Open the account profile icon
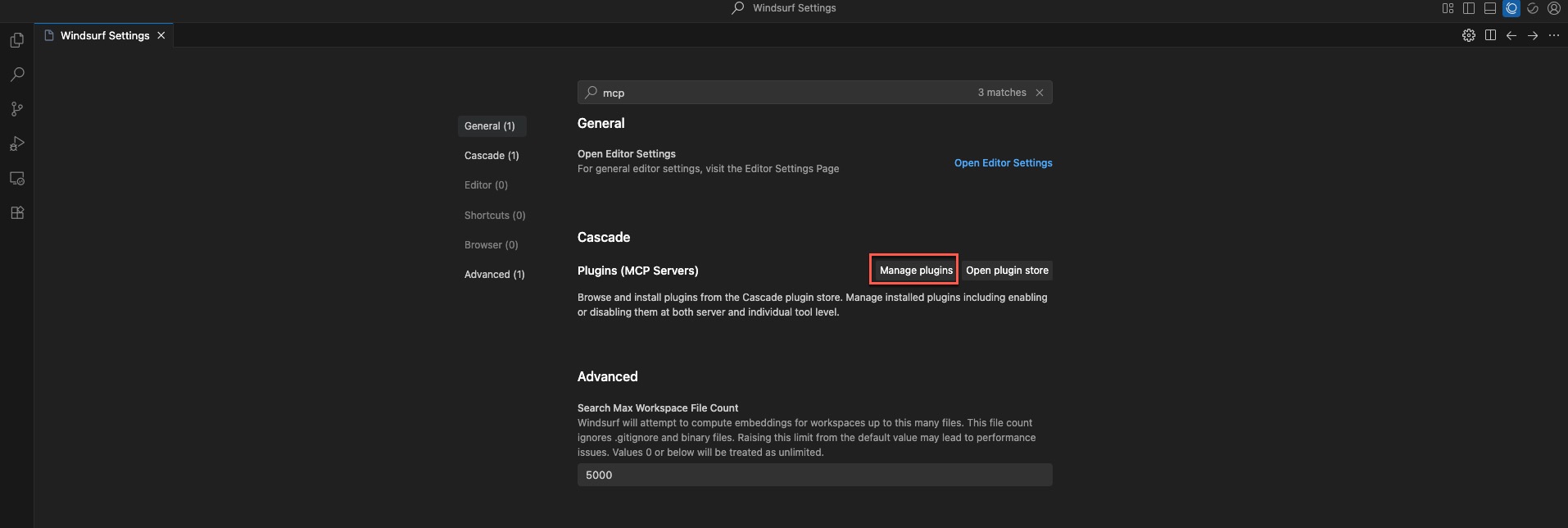1568x528 pixels. (1553, 8)
